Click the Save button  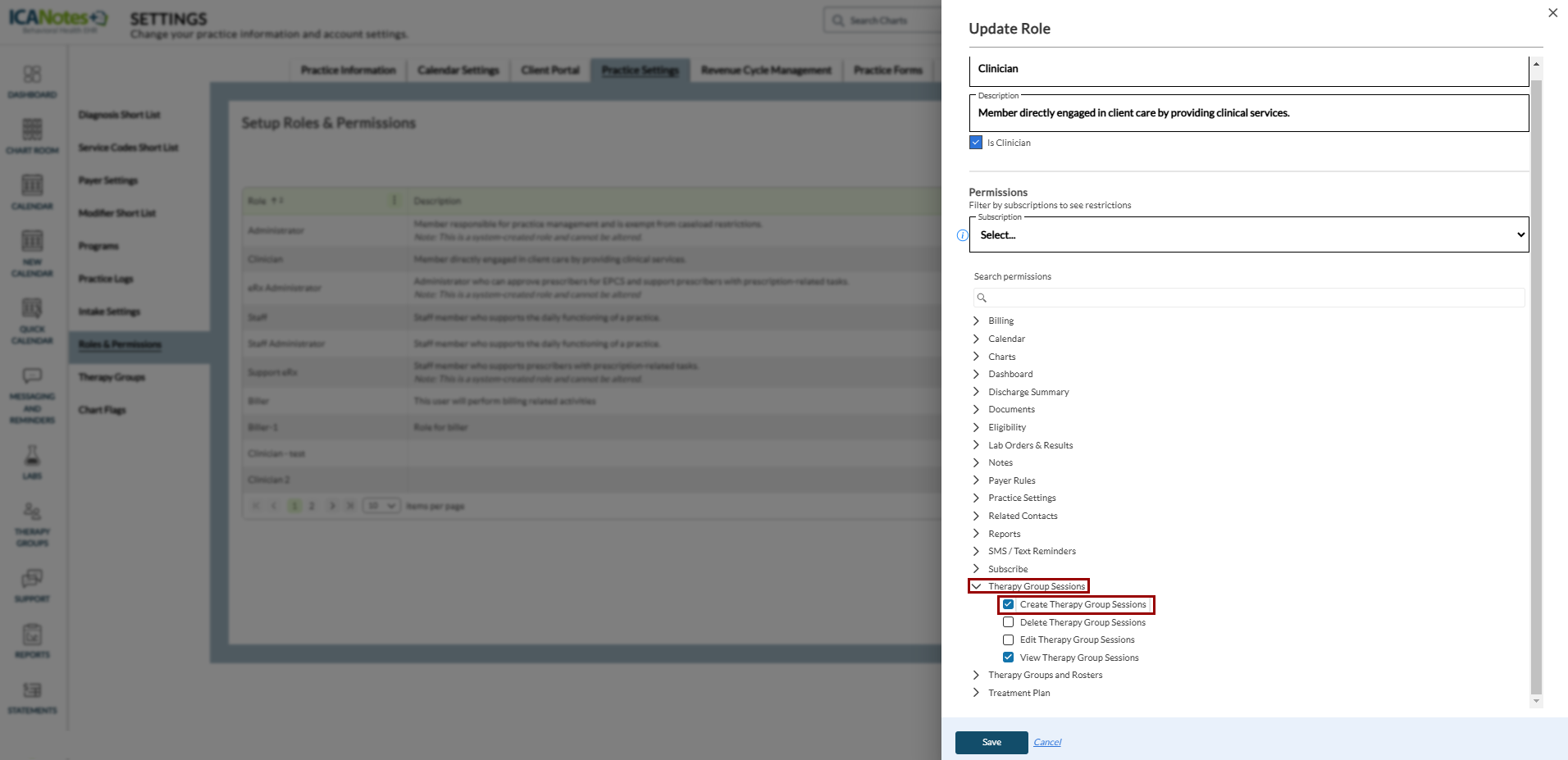pos(991,742)
